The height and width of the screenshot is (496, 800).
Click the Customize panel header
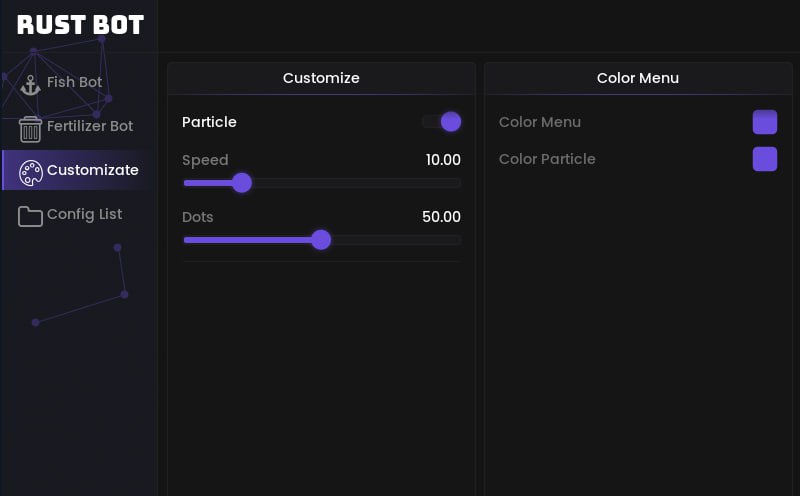pyautogui.click(x=321, y=78)
